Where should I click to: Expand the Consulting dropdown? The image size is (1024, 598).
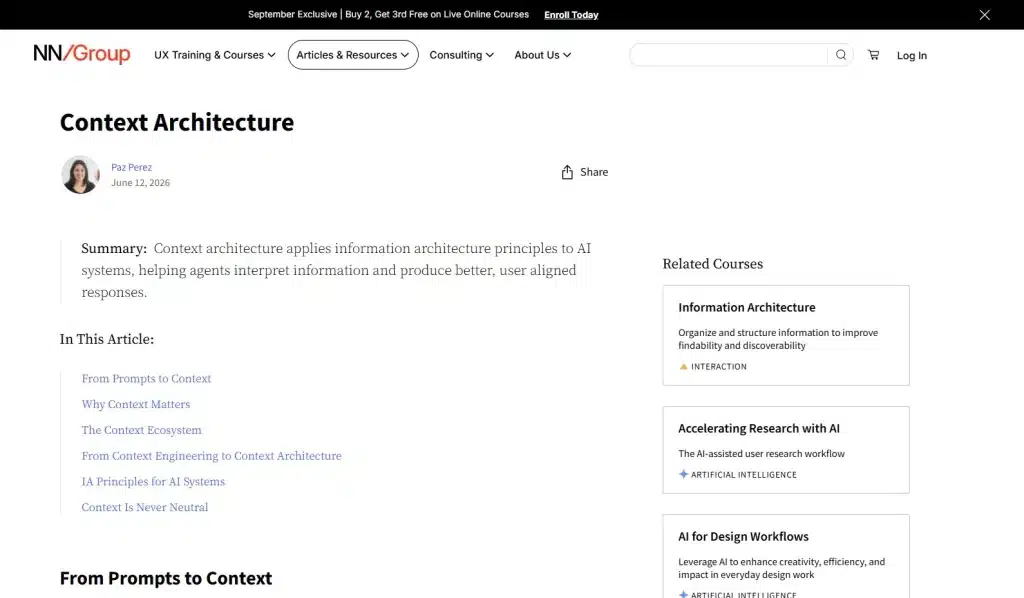[461, 55]
